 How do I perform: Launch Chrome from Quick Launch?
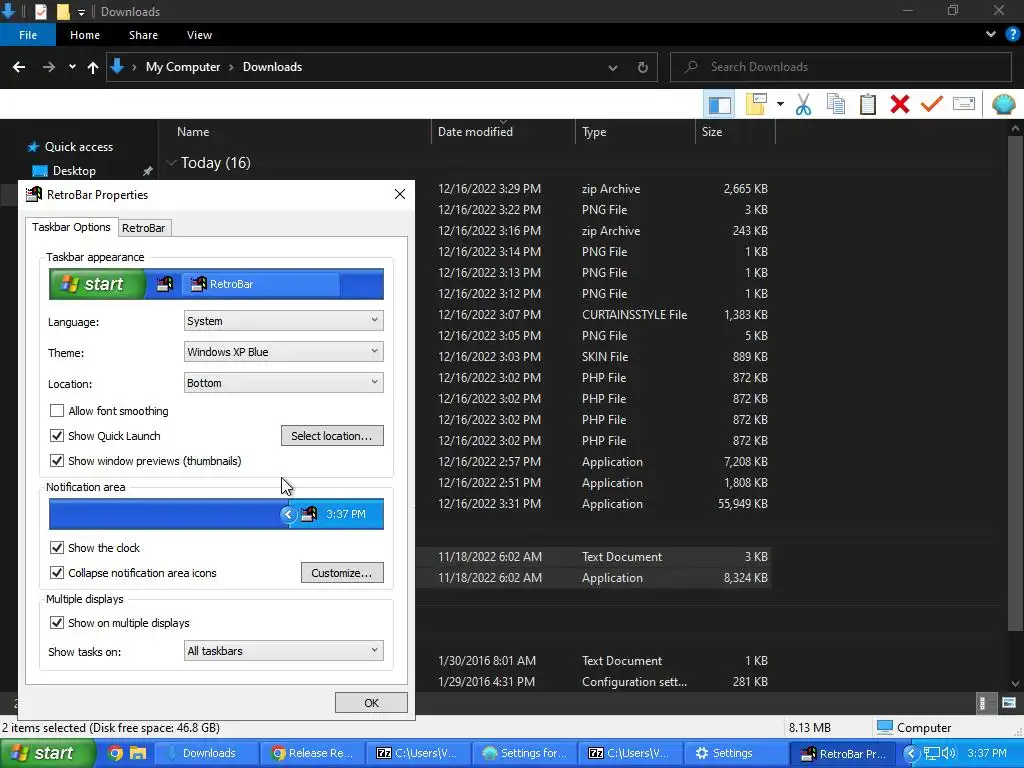[115, 753]
